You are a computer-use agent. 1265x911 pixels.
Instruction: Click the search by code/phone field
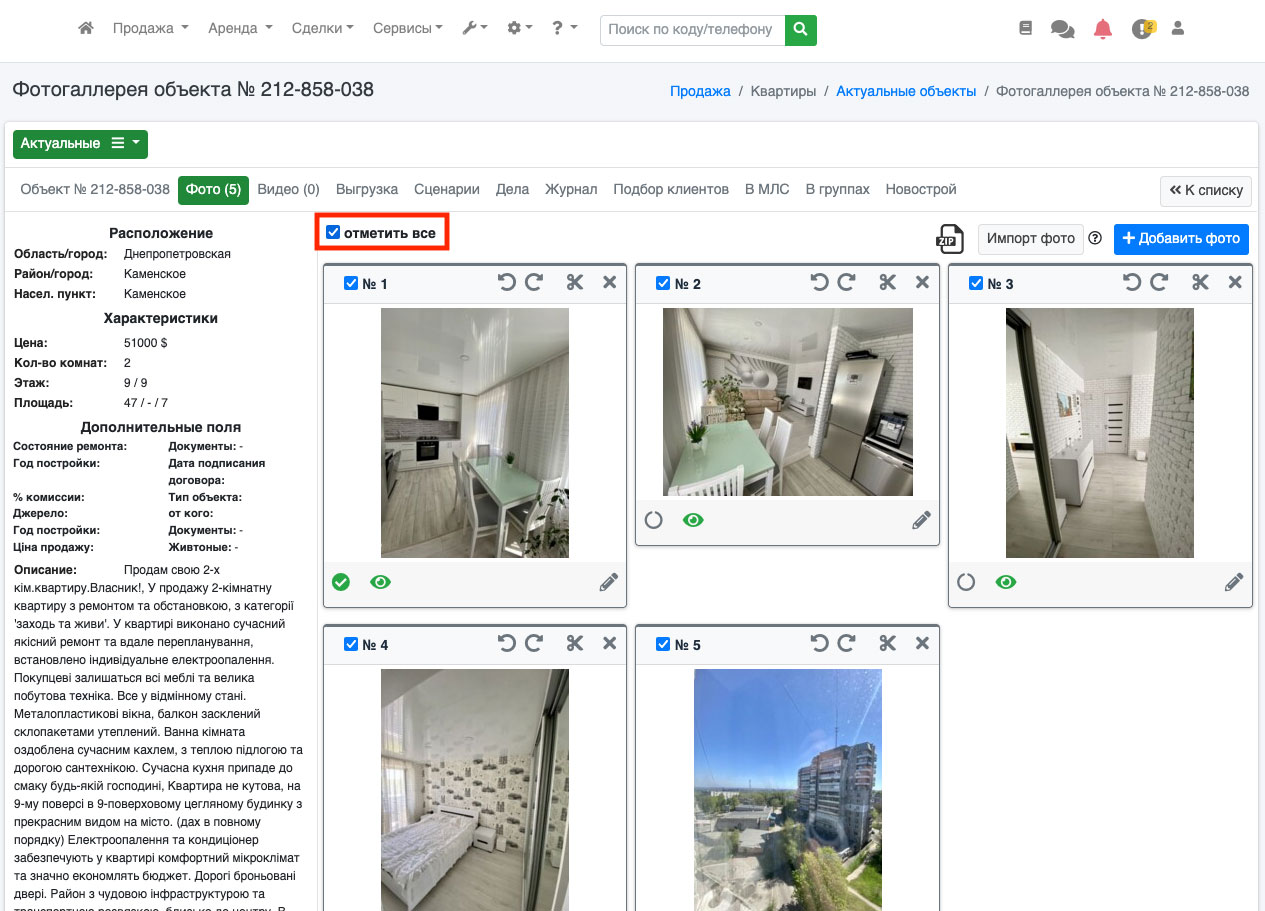click(x=692, y=30)
